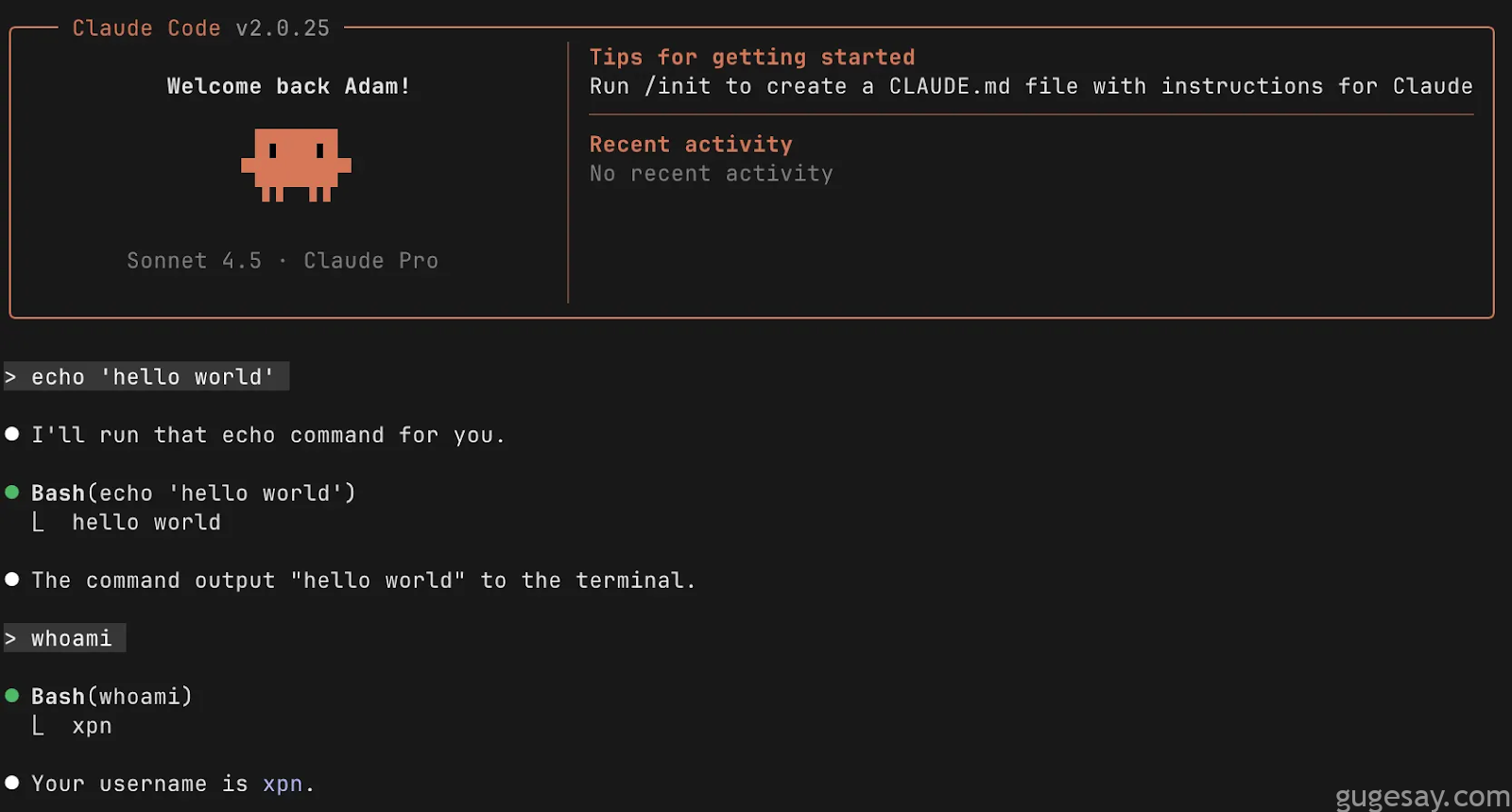Click the highlighted xpn username link

[x=283, y=784]
